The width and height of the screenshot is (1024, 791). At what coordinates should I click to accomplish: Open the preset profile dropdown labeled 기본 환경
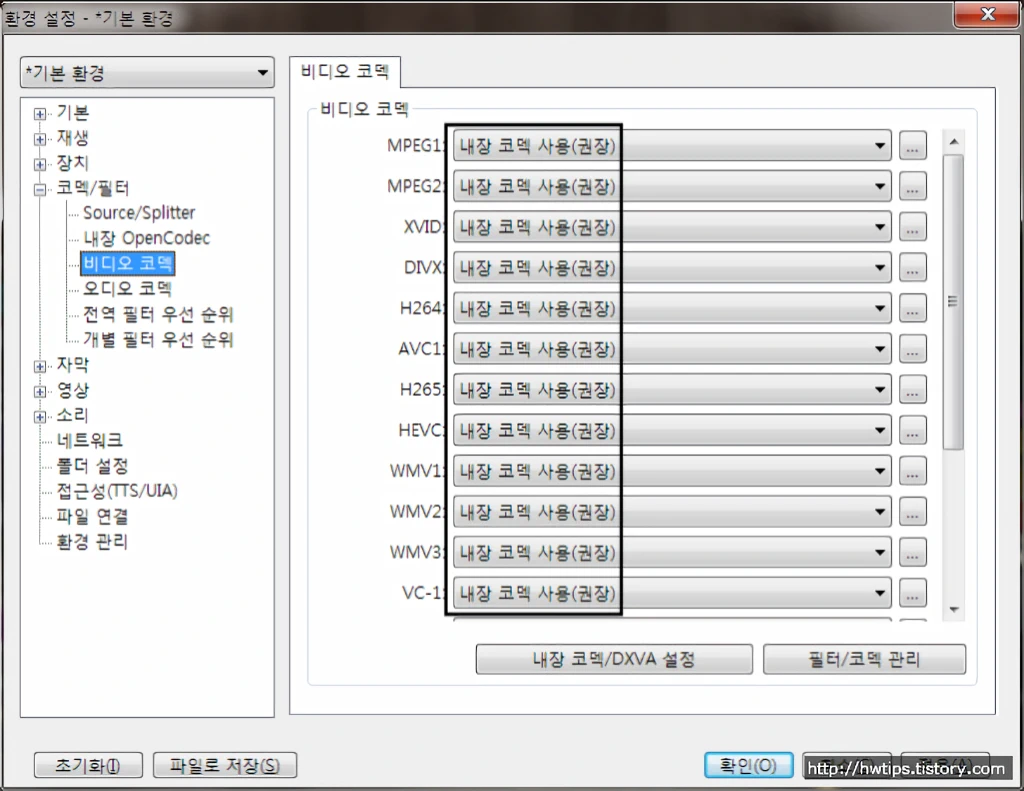coord(263,71)
